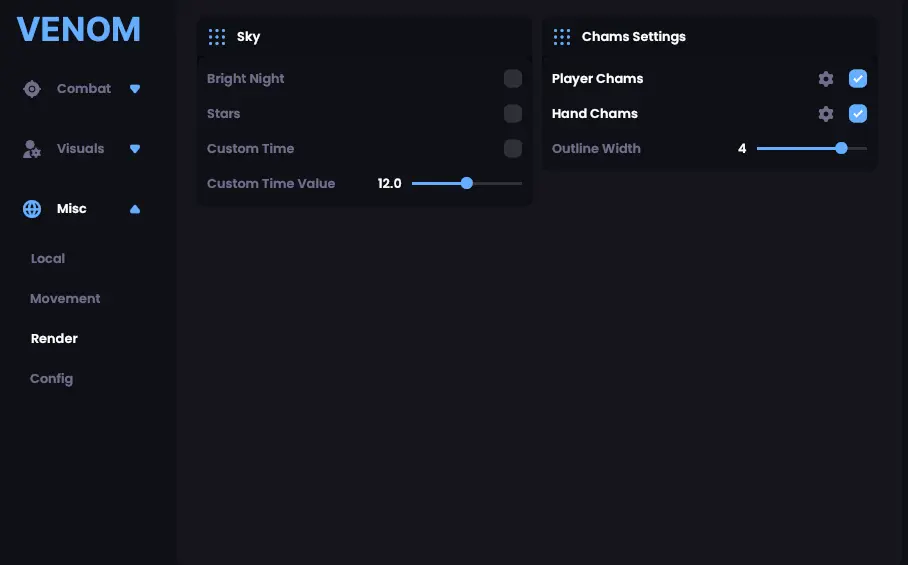Go to the Config submenu item
The image size is (908, 565).
coord(52,379)
